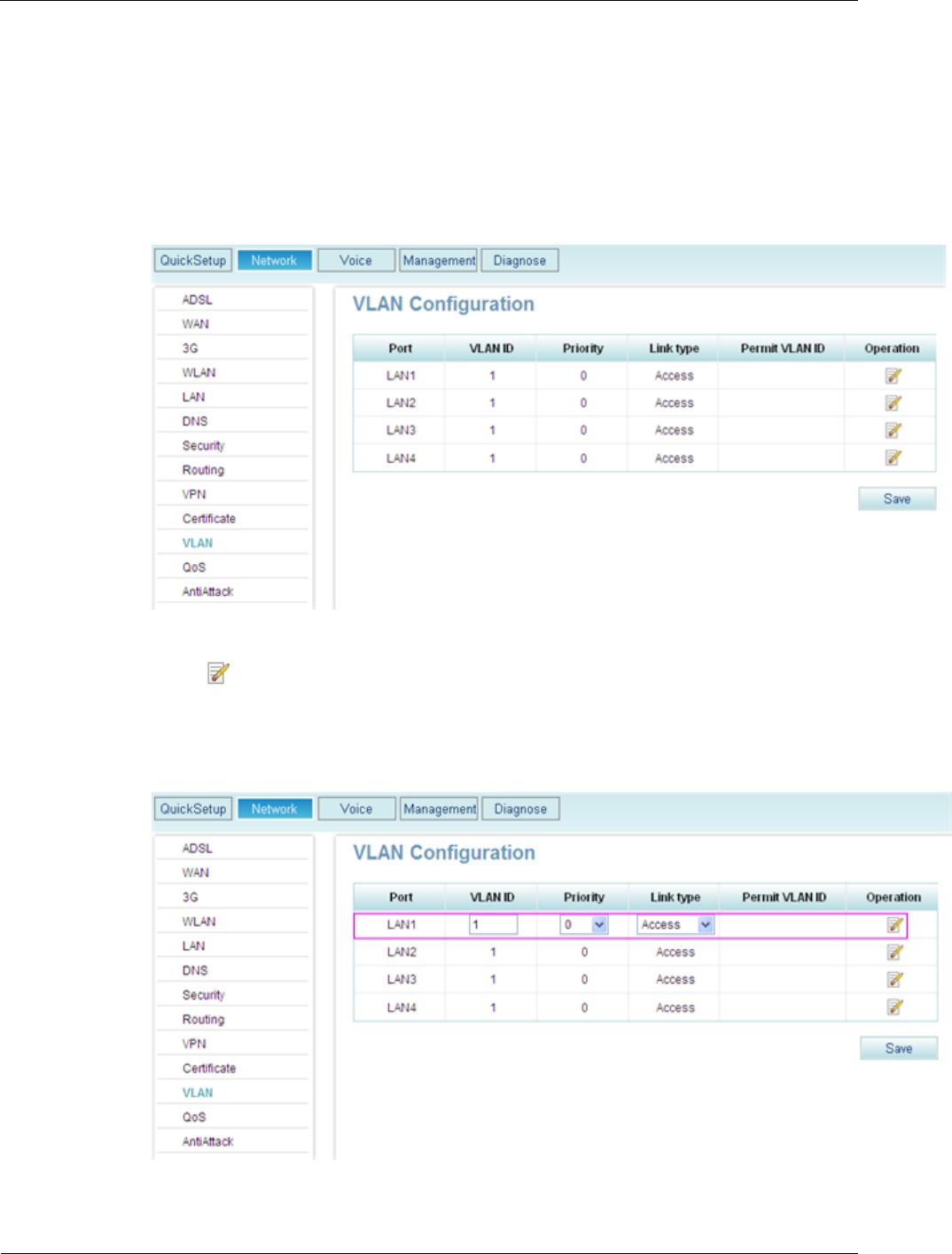
Task: Select DNS in upper sidebar
Action: click(195, 421)
